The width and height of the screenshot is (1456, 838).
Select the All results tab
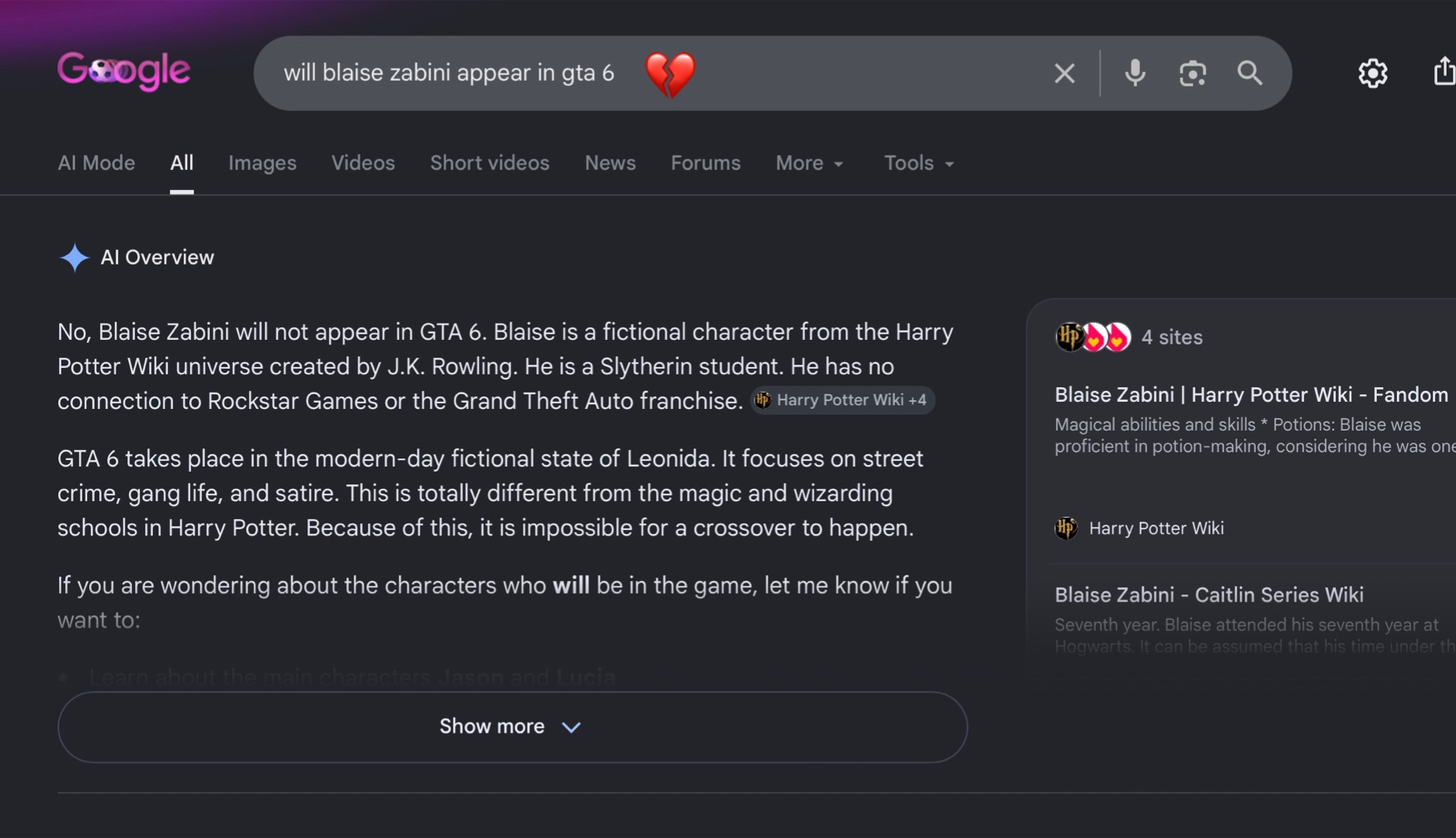[182, 163]
